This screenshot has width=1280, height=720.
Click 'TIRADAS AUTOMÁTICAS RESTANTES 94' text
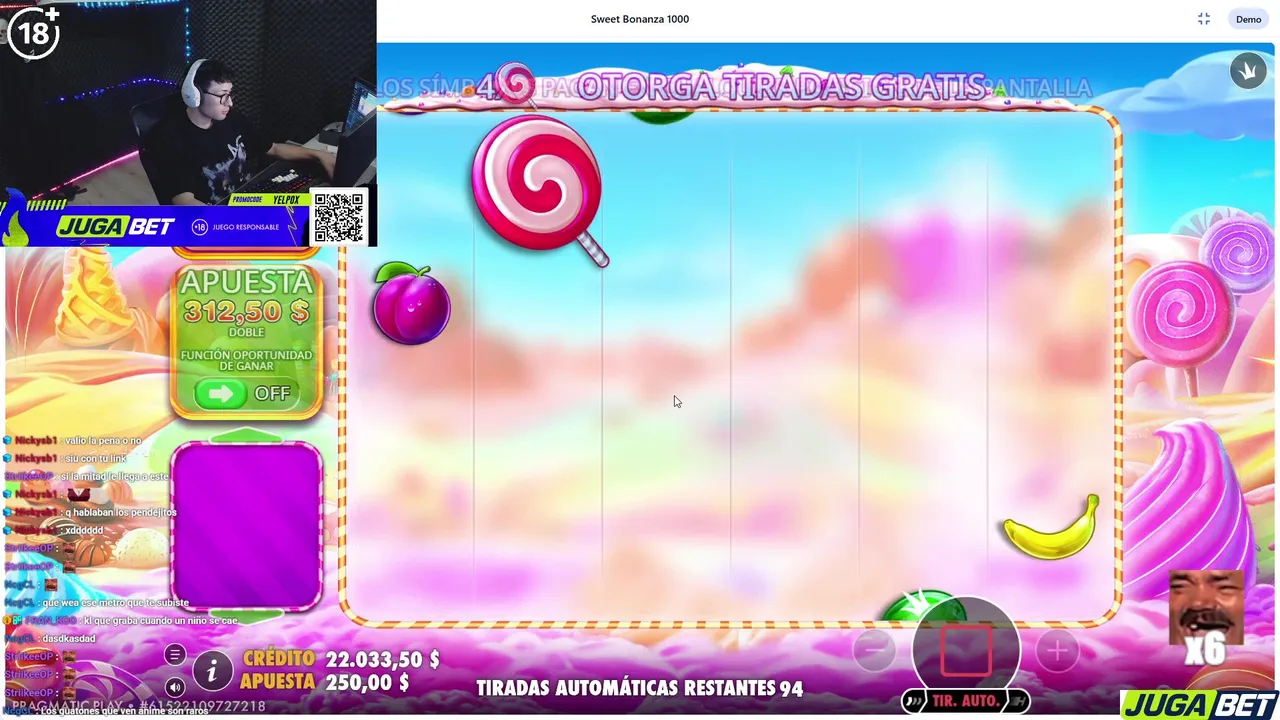640,688
